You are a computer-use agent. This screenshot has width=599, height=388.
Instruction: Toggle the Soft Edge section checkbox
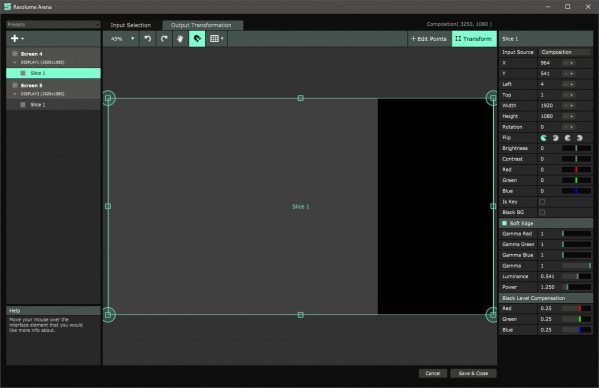point(504,223)
